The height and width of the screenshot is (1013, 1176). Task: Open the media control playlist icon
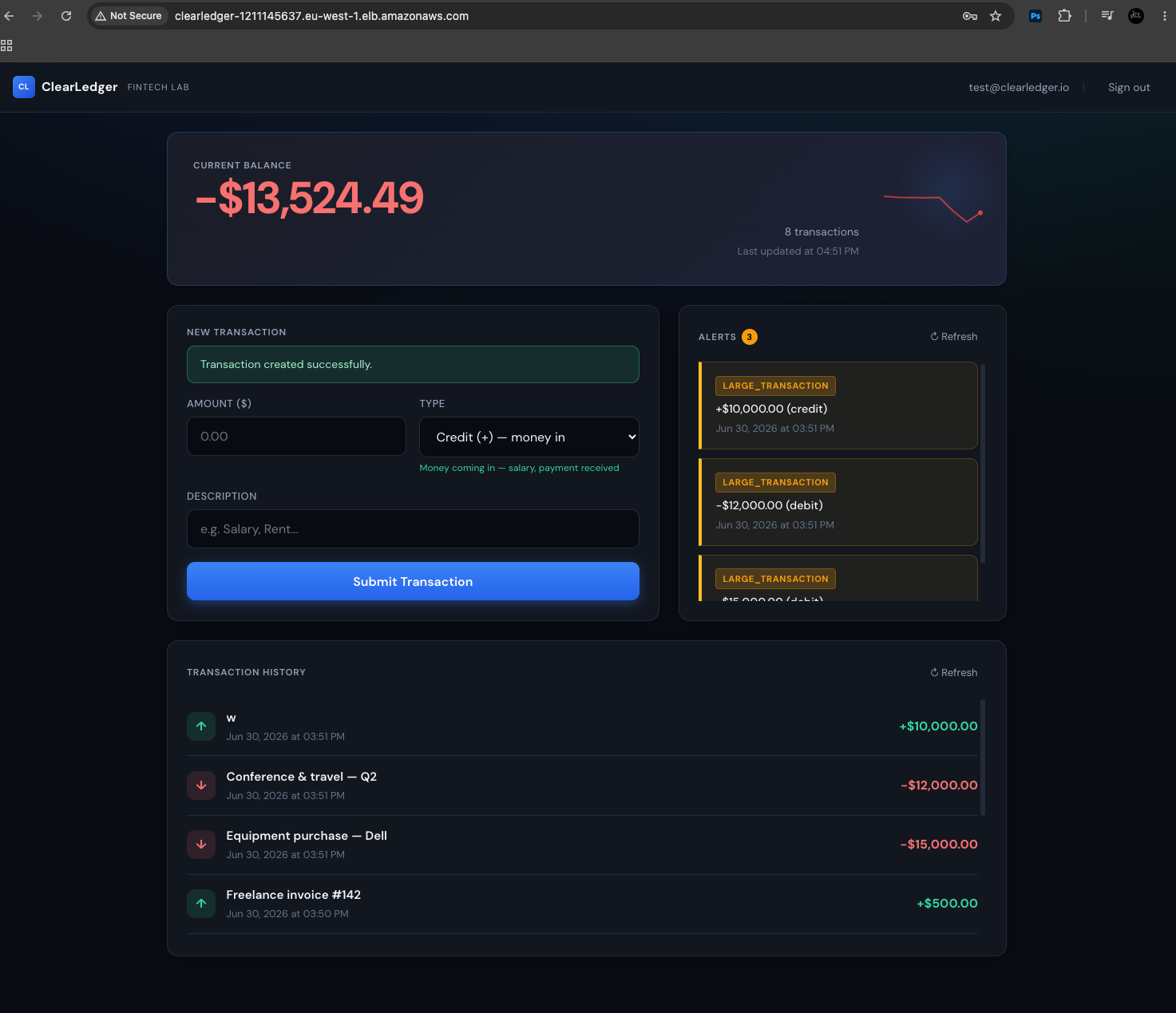1107,15
